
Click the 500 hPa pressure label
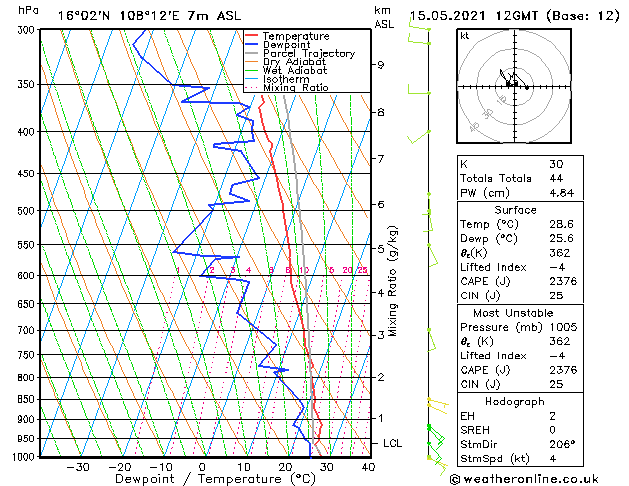26,211
